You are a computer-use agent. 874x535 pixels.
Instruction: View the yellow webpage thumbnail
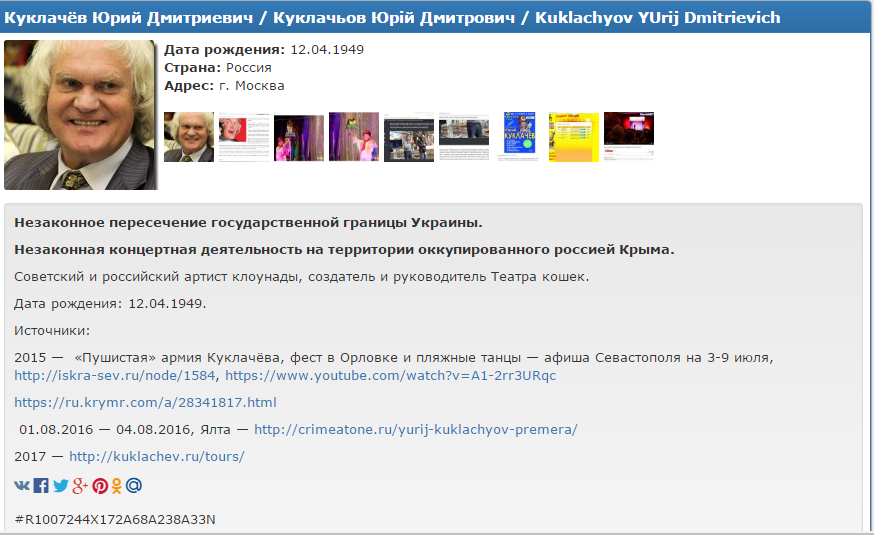tap(574, 137)
